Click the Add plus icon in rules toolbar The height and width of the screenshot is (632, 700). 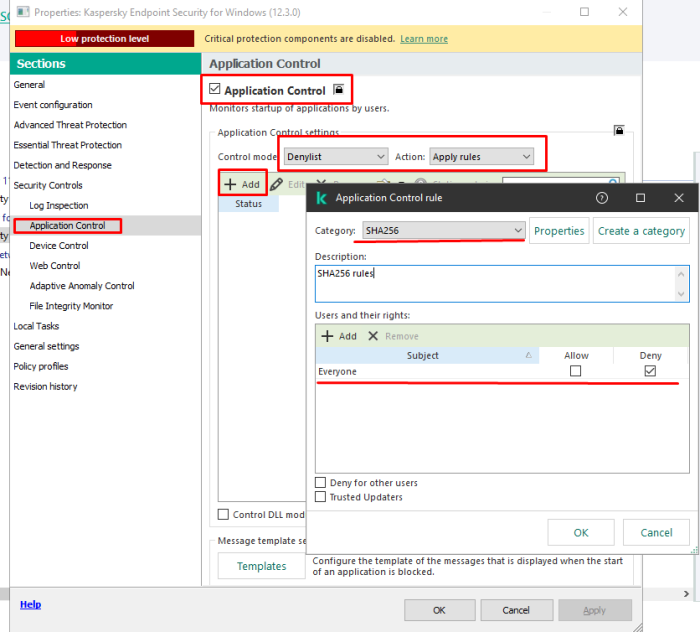point(230,184)
